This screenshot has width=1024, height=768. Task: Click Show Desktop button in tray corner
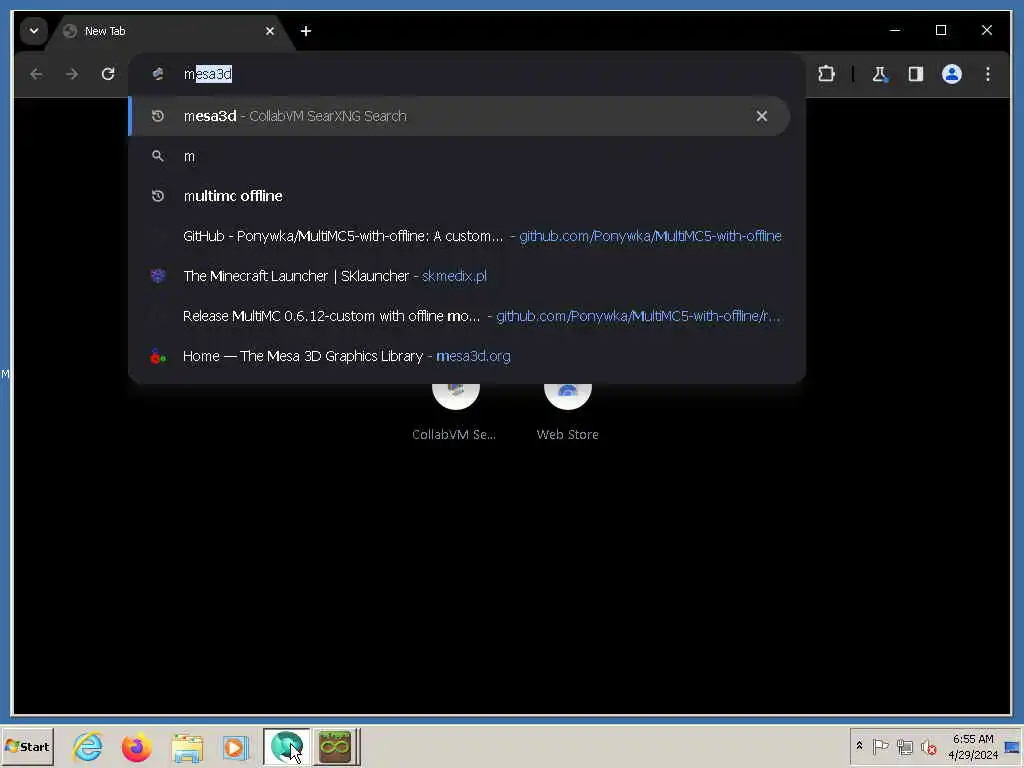(1013, 746)
